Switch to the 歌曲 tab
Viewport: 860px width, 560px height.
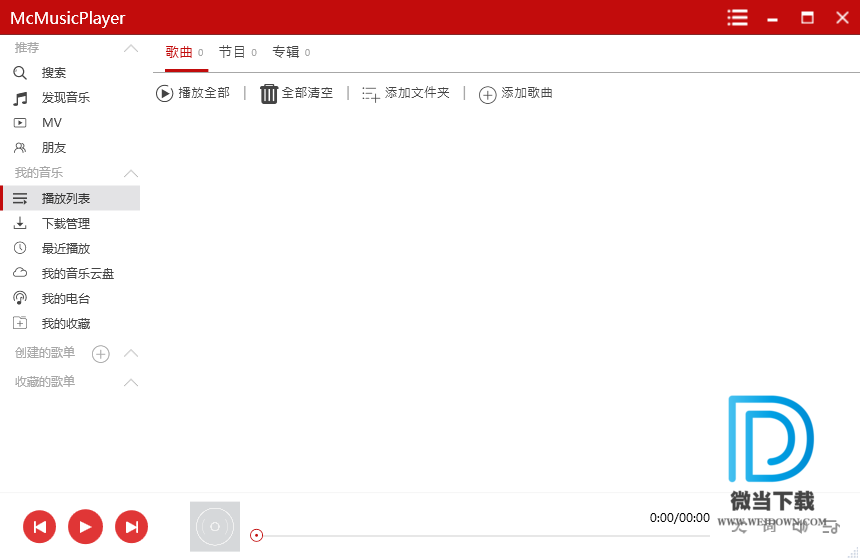tap(185, 53)
